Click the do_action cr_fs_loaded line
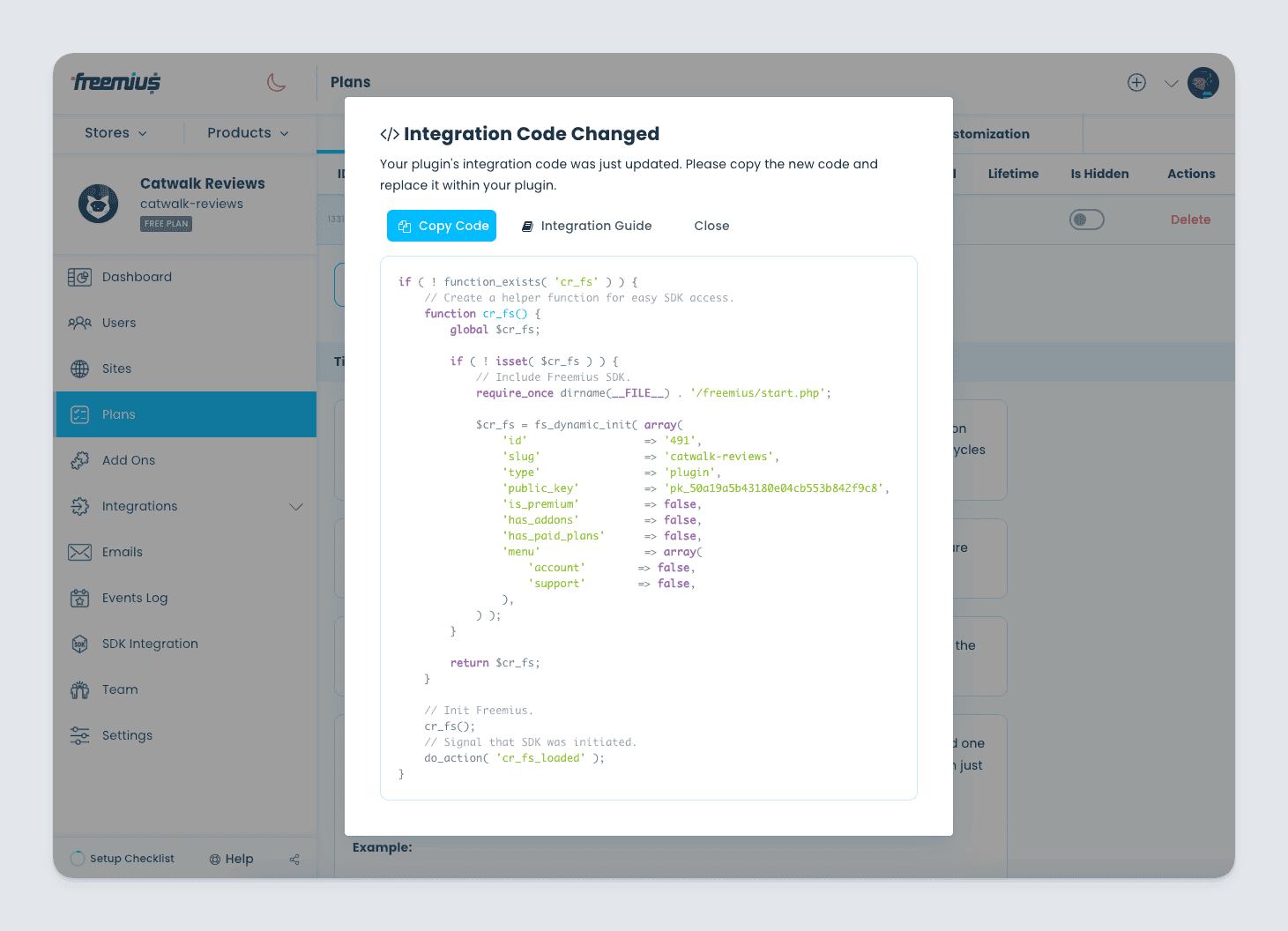The height and width of the screenshot is (931, 1288). pos(514,758)
